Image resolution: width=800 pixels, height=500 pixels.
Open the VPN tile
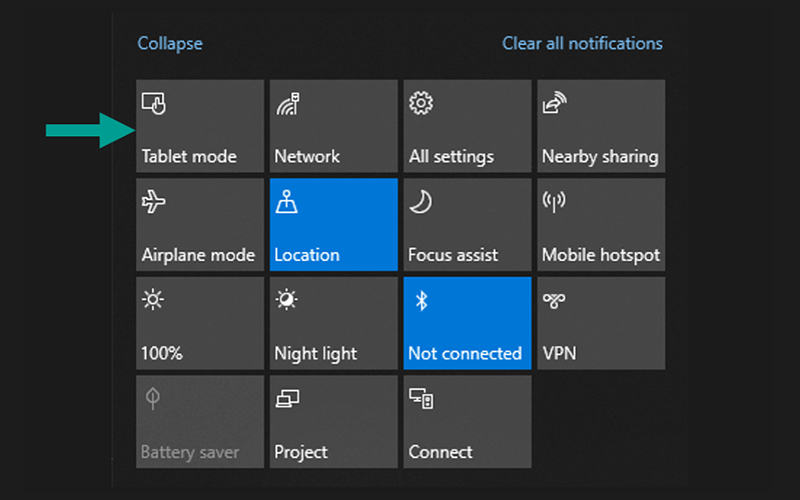point(601,323)
